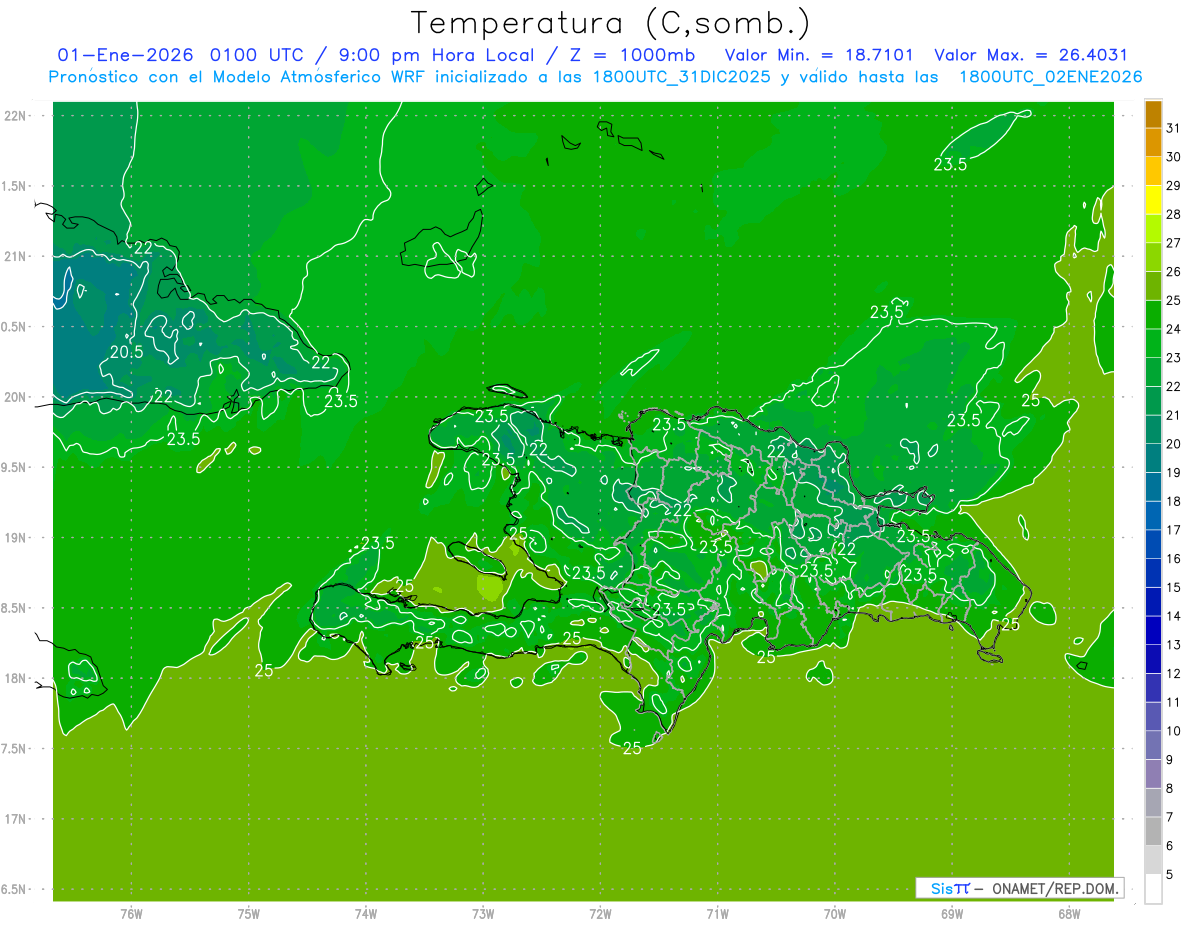Click the legend label 15
Viewport: 1200px width, 927px height.
coord(1174,587)
